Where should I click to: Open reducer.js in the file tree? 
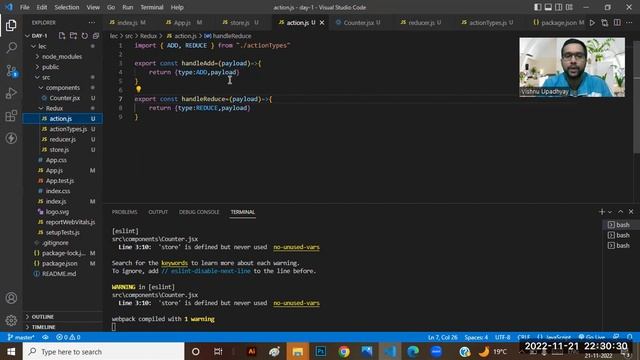coord(63,140)
